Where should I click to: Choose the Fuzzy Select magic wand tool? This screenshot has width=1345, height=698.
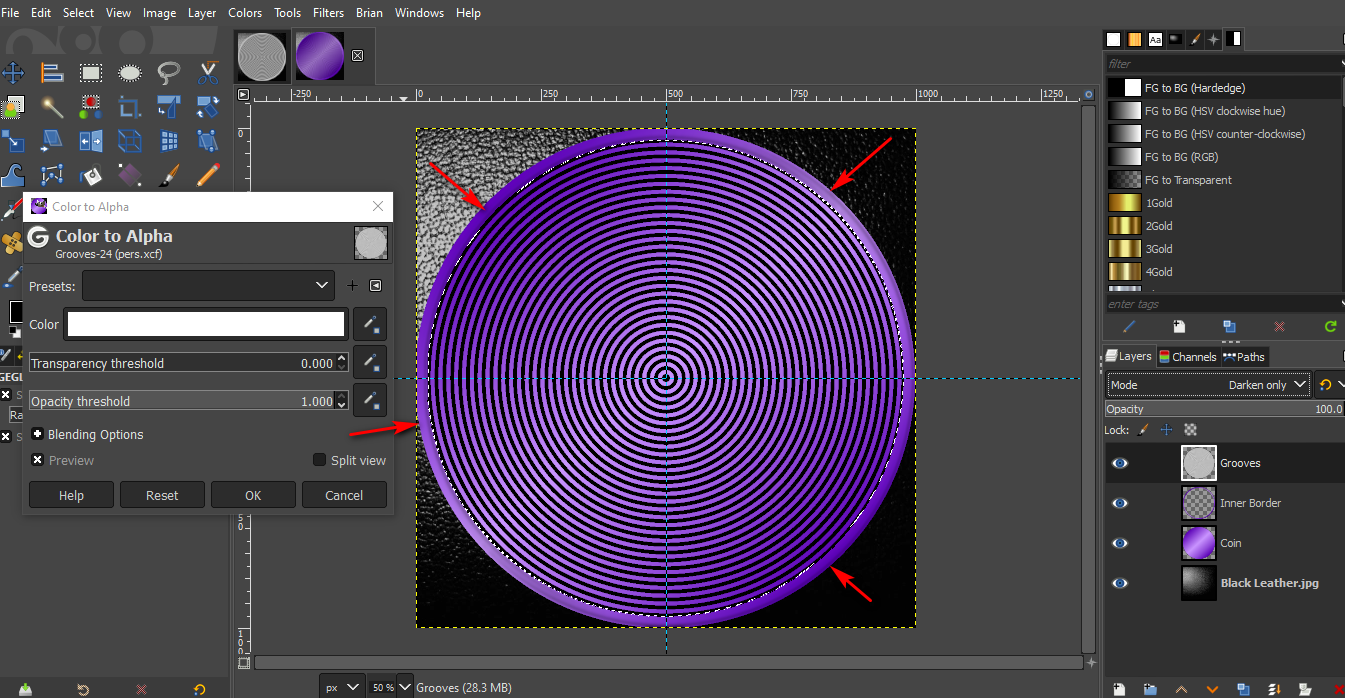pyautogui.click(x=52, y=106)
